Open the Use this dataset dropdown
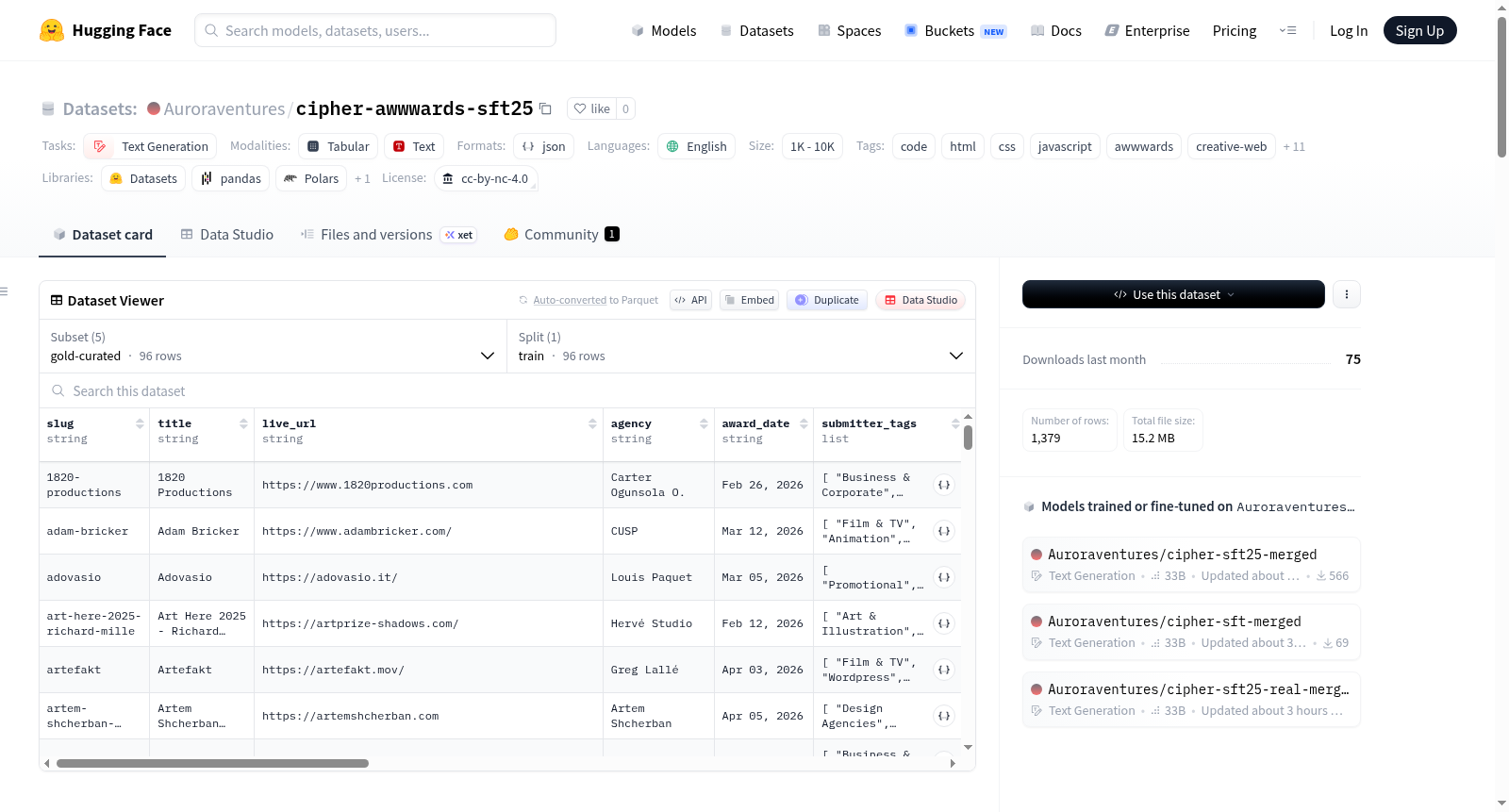The image size is (1509, 812). coord(1173,294)
